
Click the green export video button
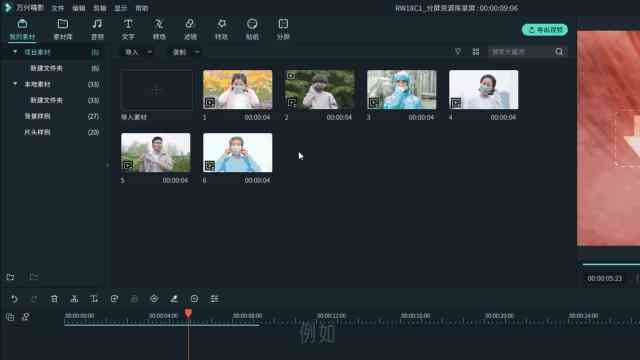click(x=544, y=30)
